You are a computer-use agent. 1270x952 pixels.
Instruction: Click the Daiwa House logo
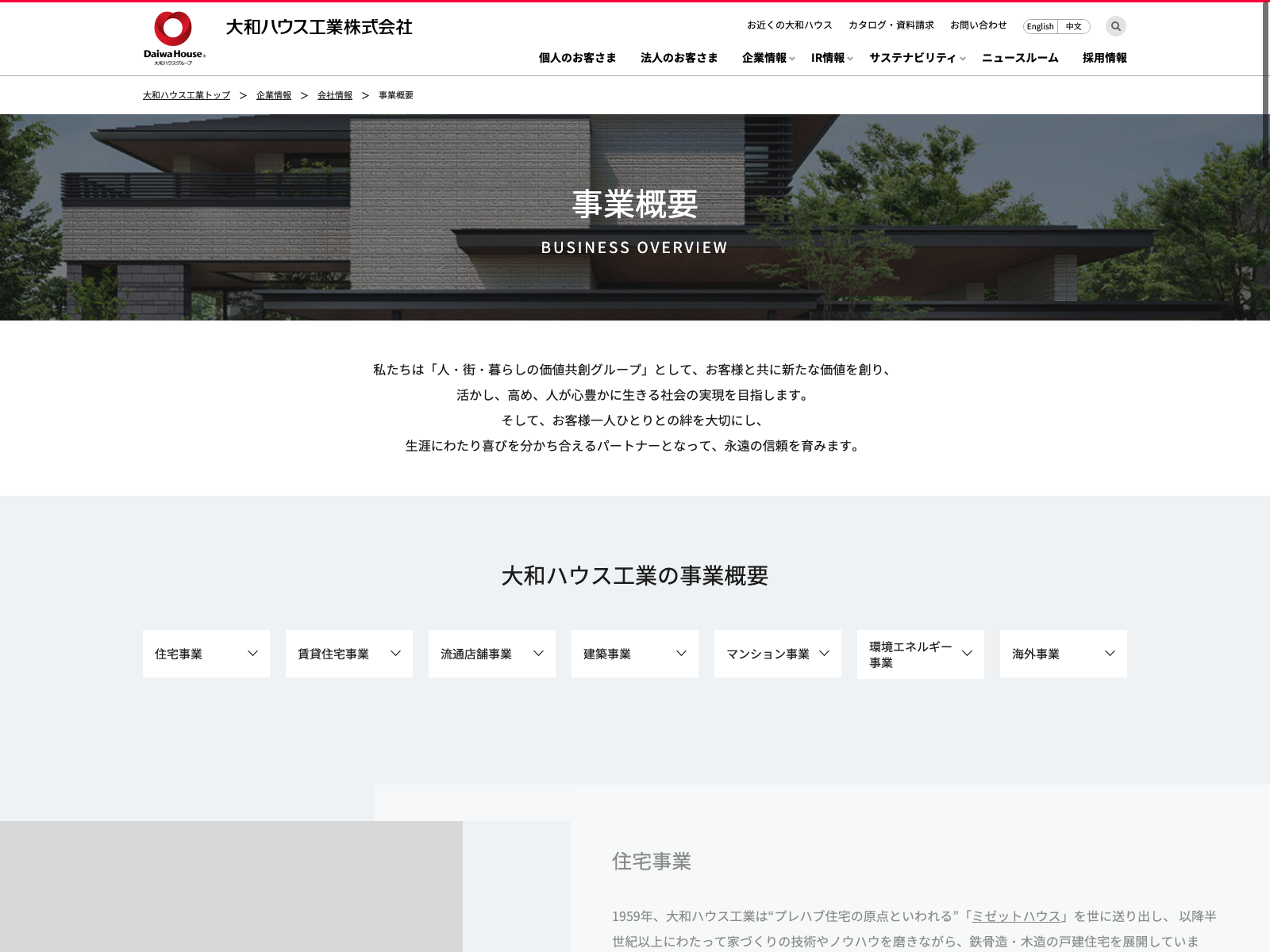tap(175, 38)
